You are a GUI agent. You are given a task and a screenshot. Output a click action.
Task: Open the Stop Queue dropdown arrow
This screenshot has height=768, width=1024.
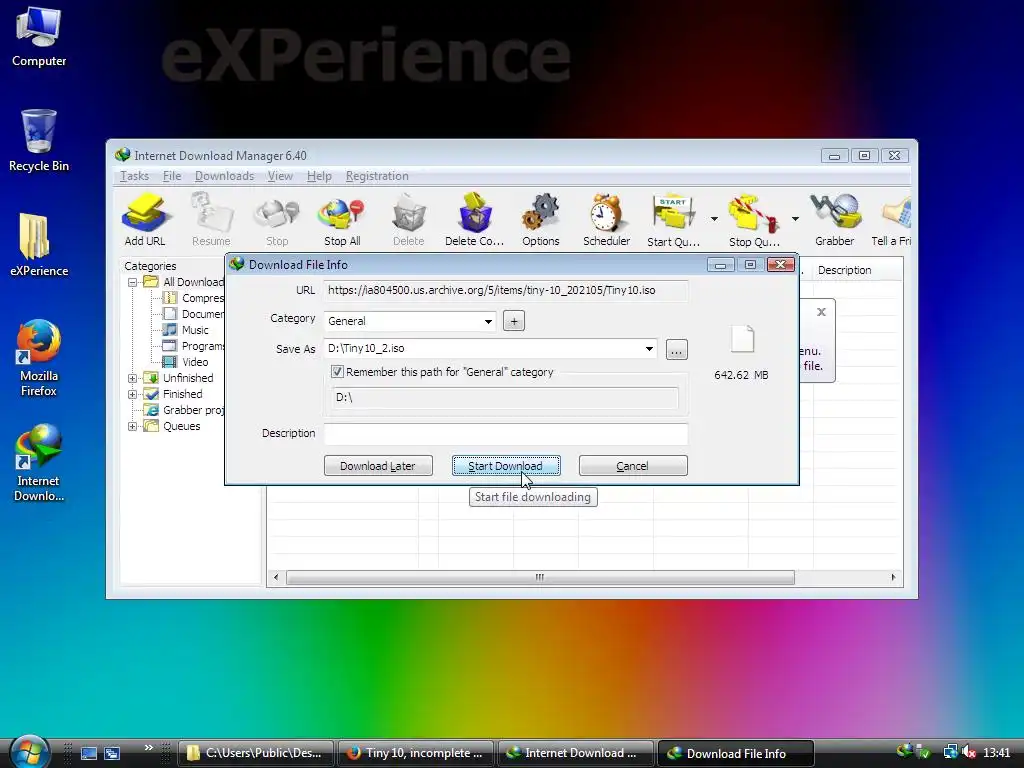795,219
